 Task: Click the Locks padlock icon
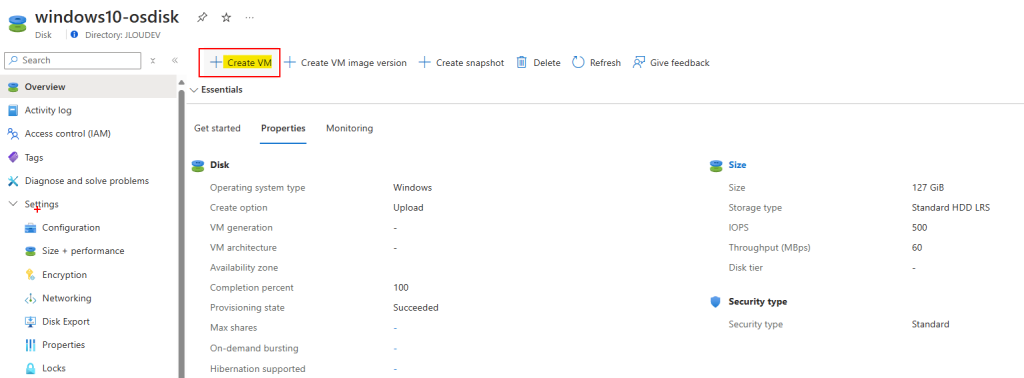tap(30, 369)
